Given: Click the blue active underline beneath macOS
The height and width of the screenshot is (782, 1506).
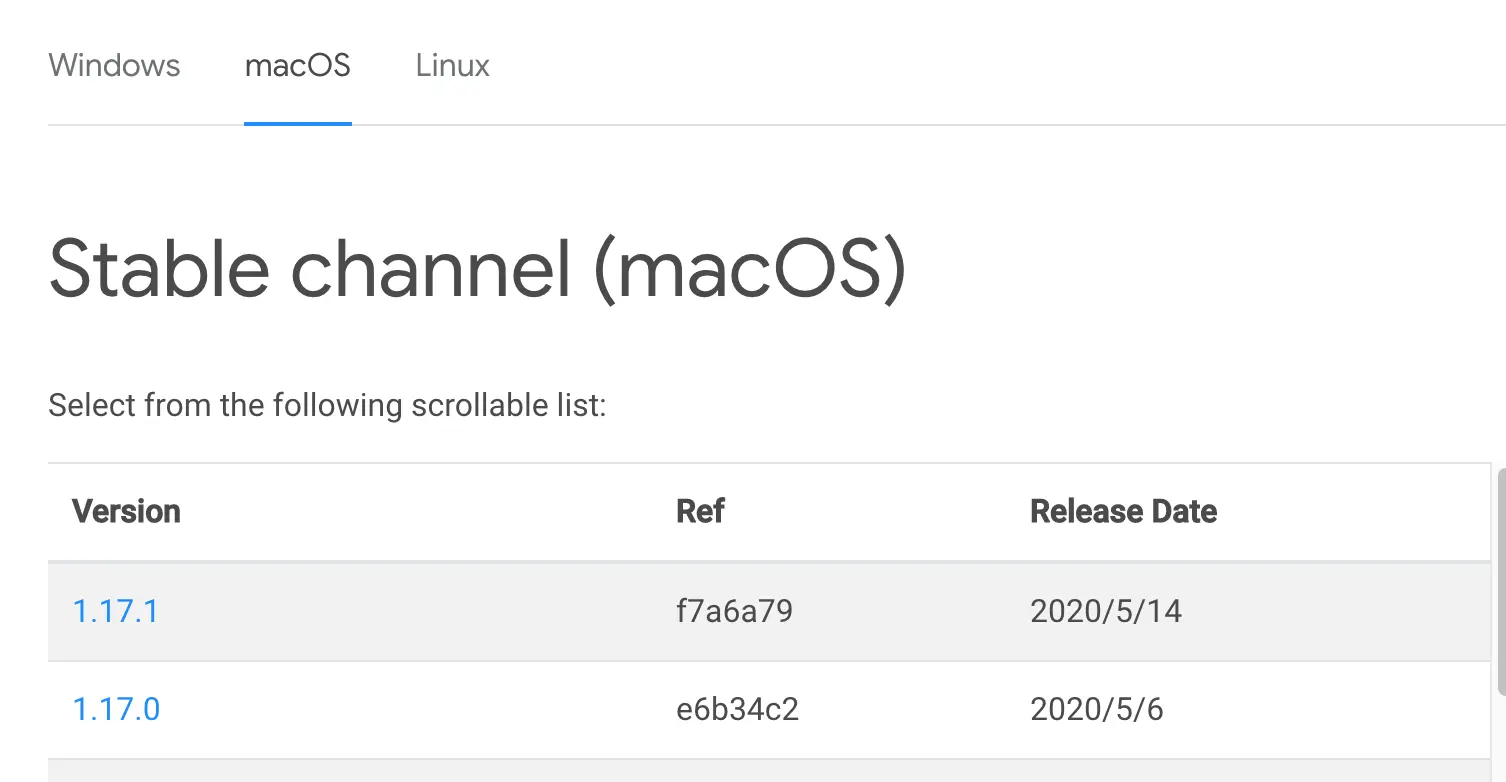Looking at the screenshot, I should click(297, 123).
